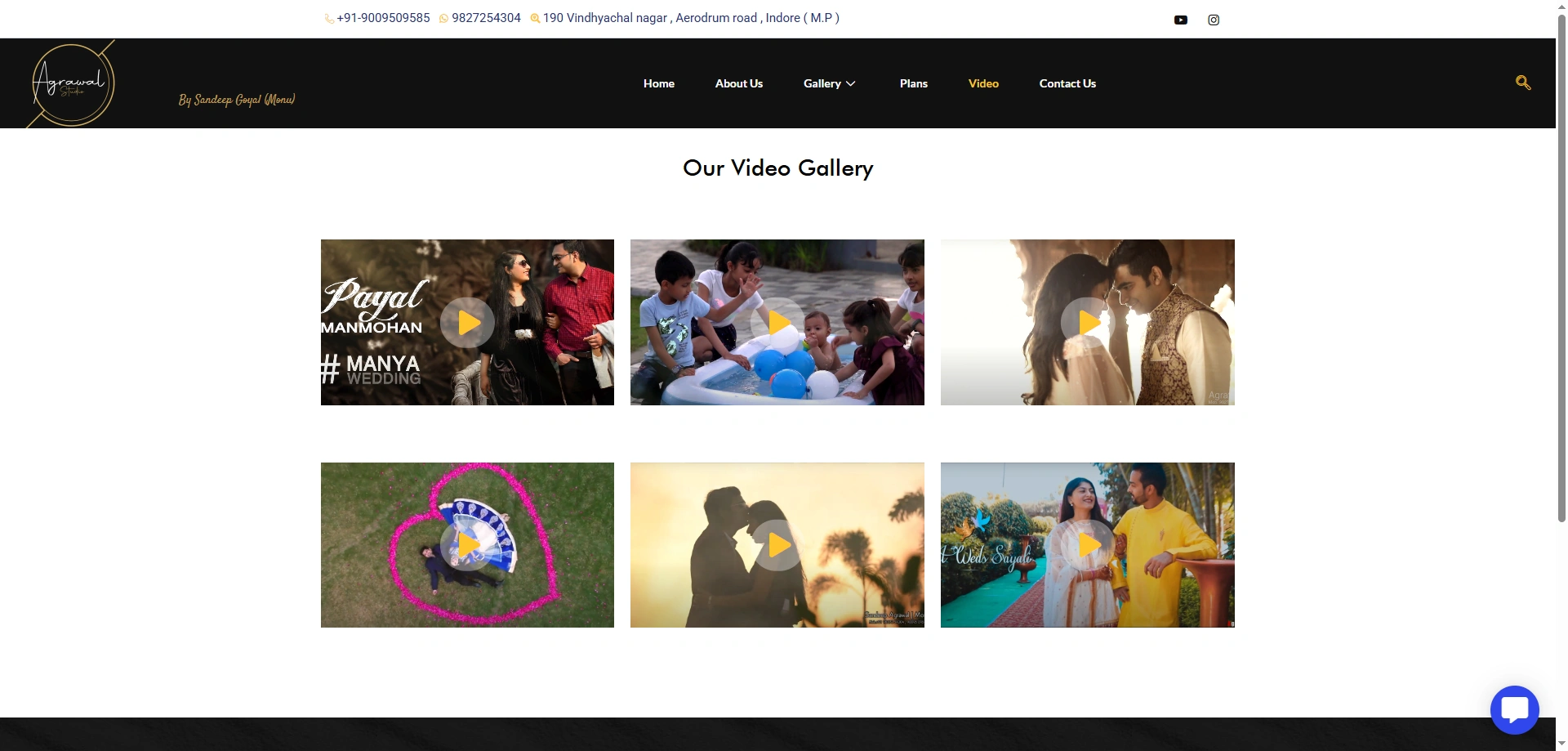The height and width of the screenshot is (751, 1568).
Task: Call the +91-9009509585 phone number
Action: tap(383, 18)
